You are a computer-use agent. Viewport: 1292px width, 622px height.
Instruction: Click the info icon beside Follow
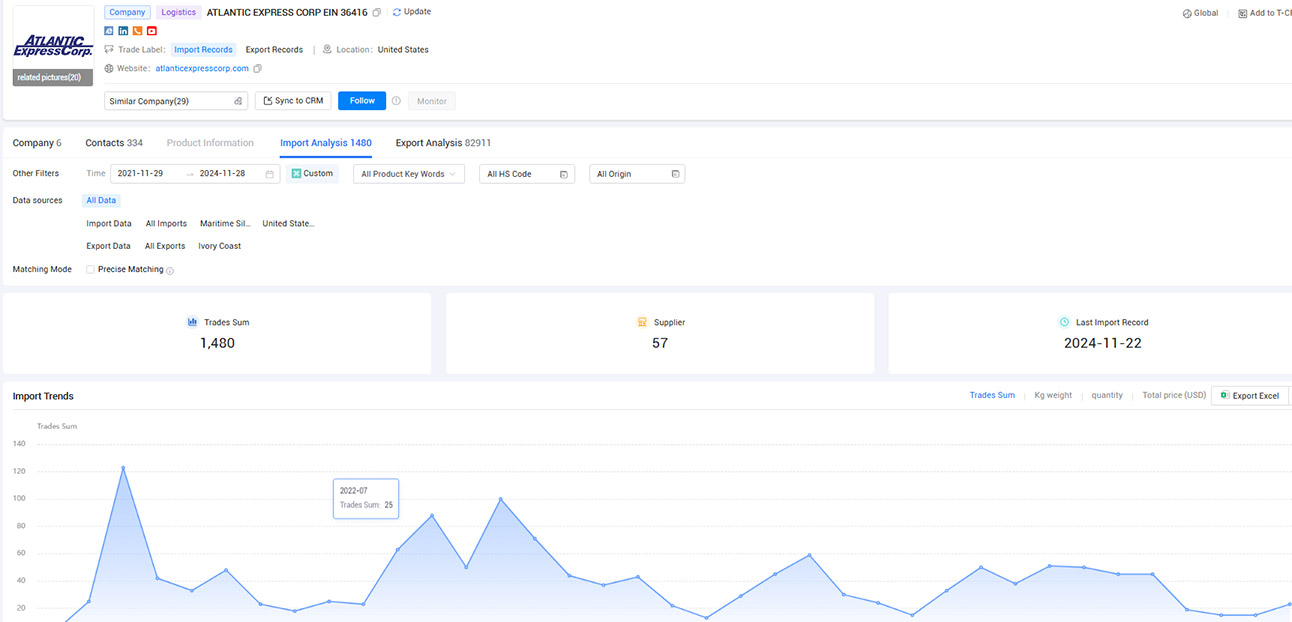396,101
